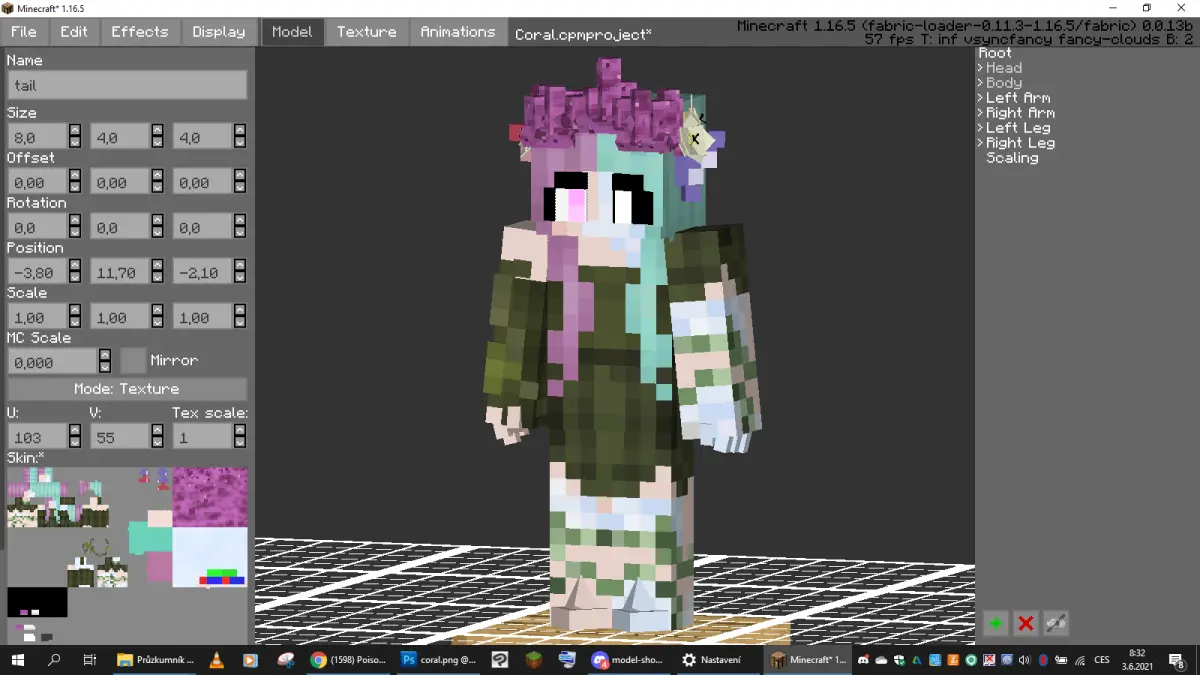Open the File menu
Image resolution: width=1200 pixels, height=675 pixels.
[23, 32]
